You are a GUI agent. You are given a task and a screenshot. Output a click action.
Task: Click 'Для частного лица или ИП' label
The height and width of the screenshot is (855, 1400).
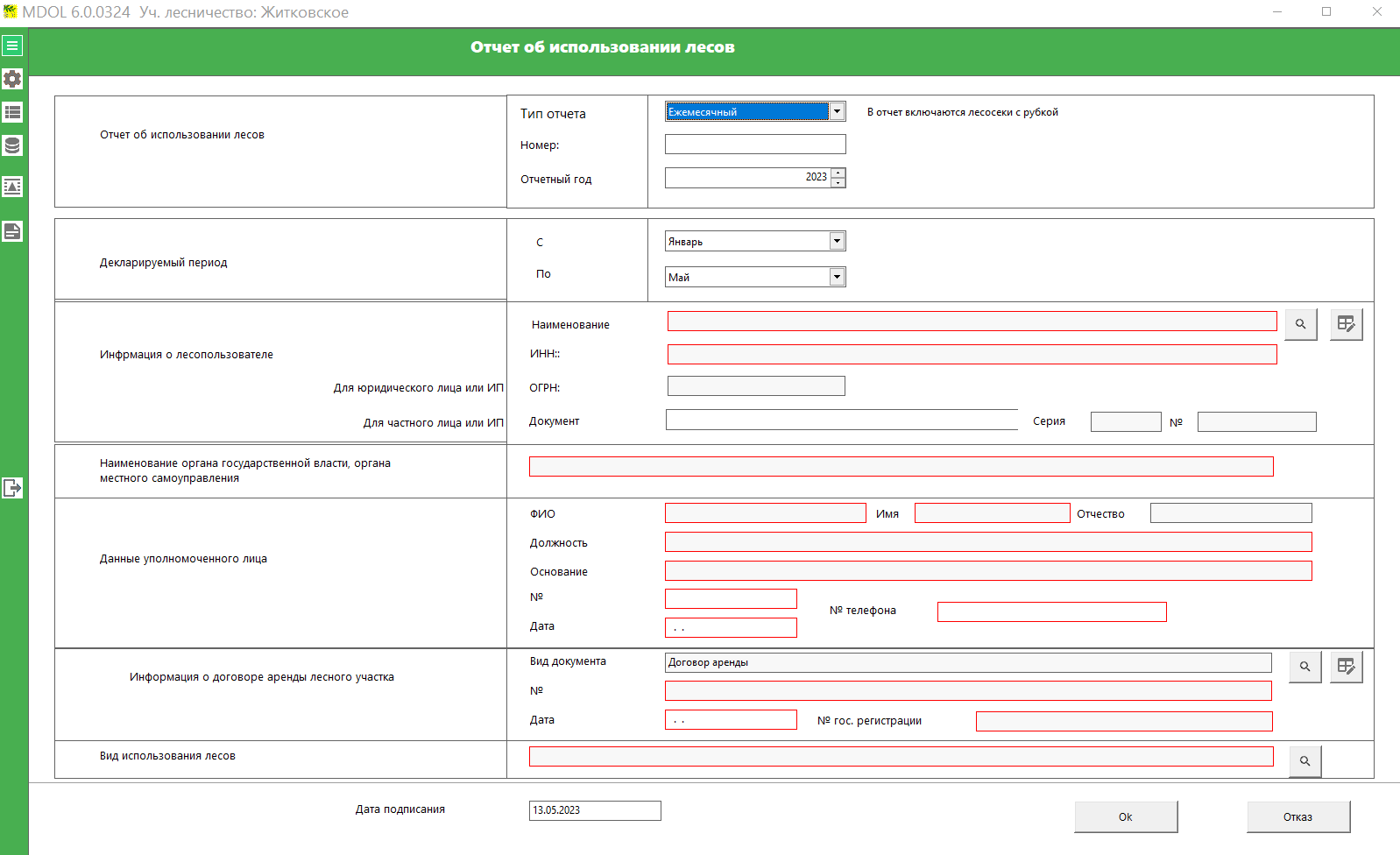[434, 423]
